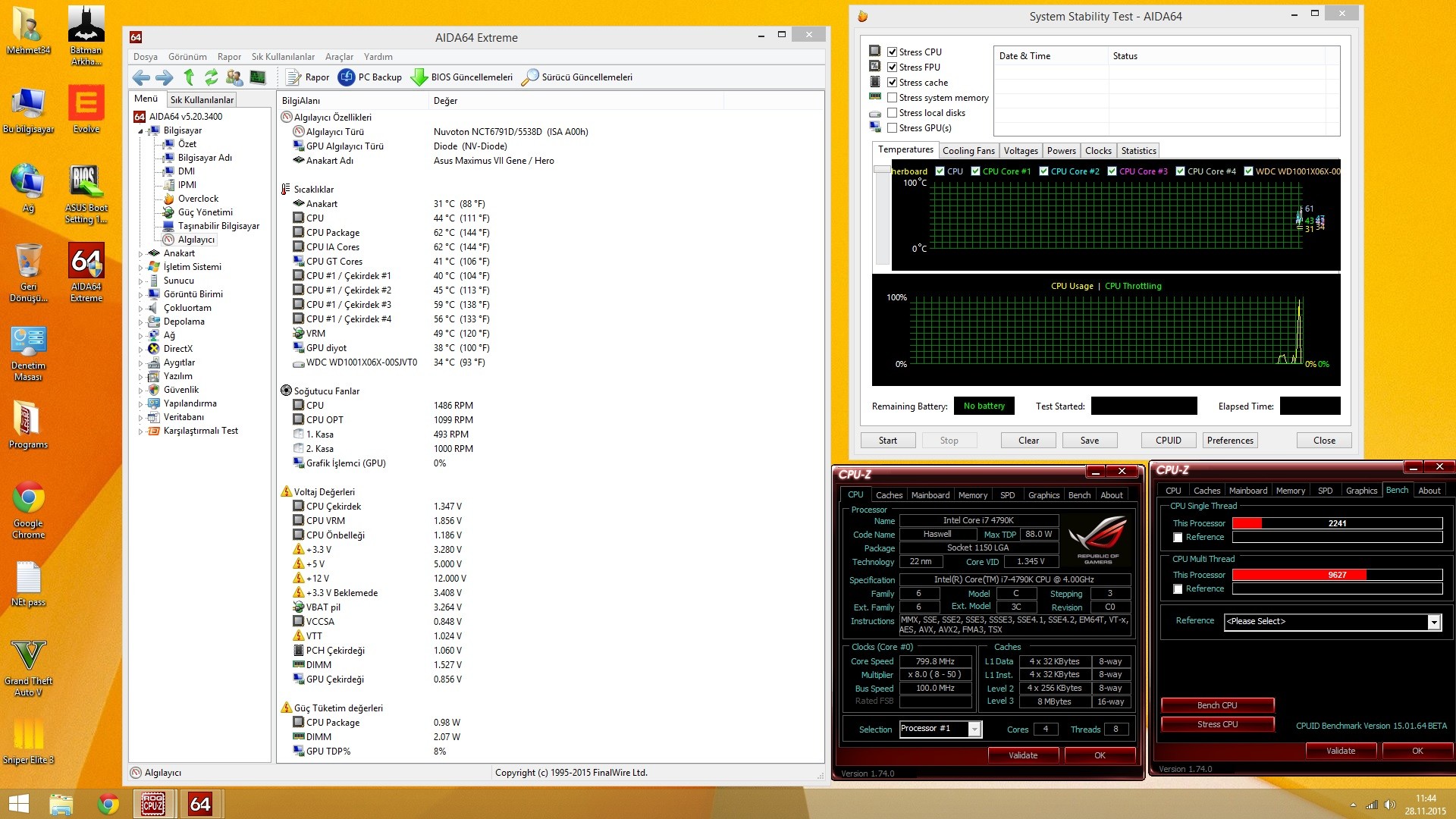This screenshot has width=1456, height=819.
Task: Click PC Backup toolbar icon
Action: [x=370, y=77]
